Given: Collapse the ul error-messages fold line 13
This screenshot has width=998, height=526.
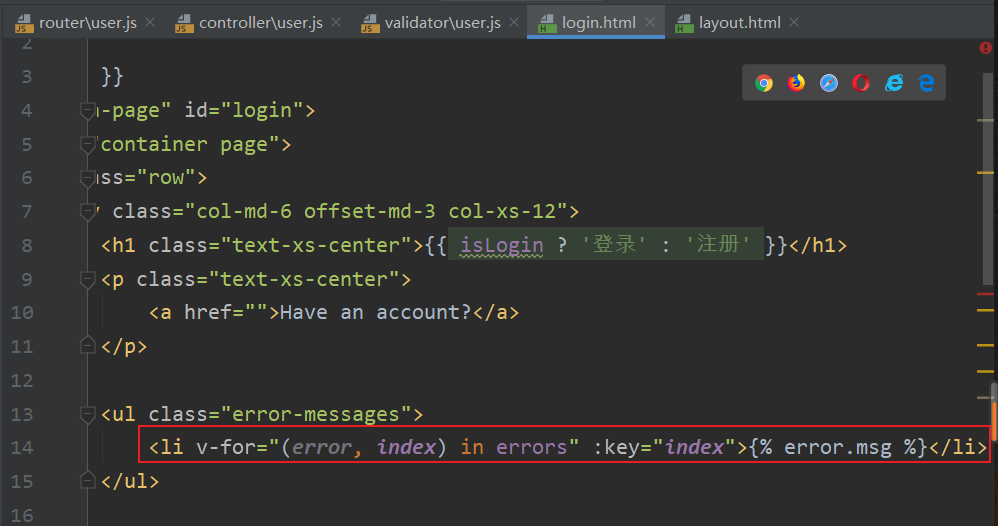Looking at the screenshot, I should [x=88, y=415].
